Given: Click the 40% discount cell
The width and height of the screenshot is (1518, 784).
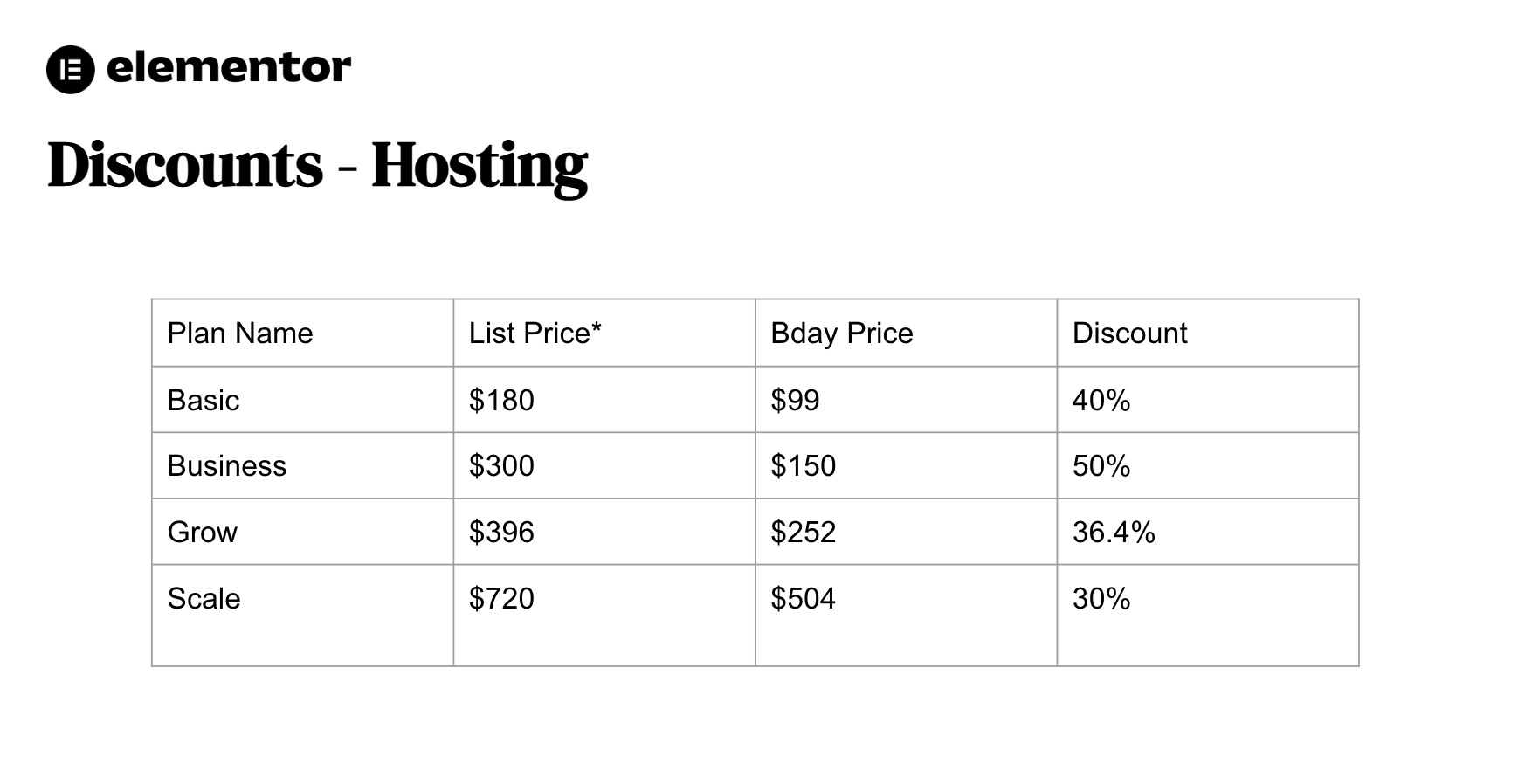Looking at the screenshot, I should pyautogui.click(x=1208, y=400).
